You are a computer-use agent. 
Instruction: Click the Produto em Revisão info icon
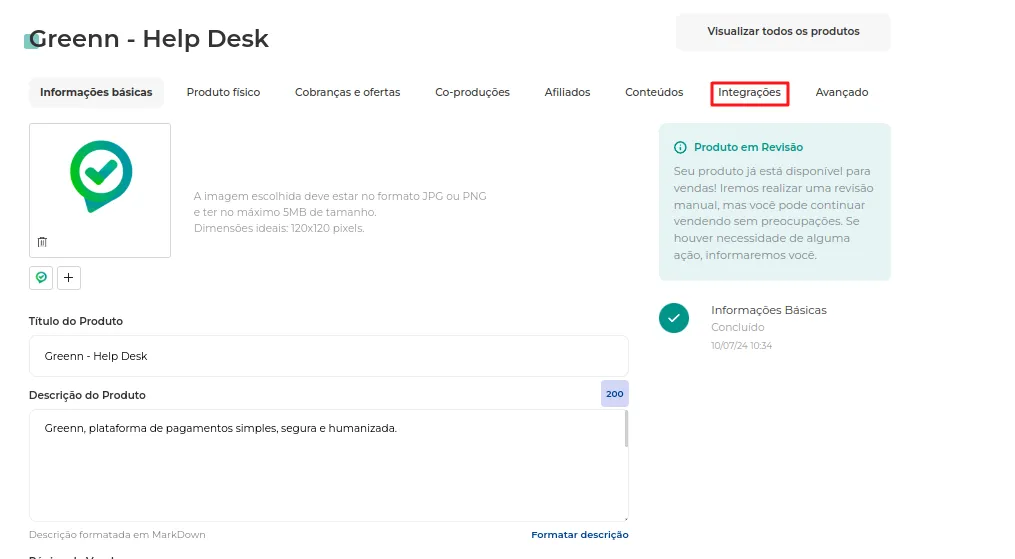[x=680, y=148]
